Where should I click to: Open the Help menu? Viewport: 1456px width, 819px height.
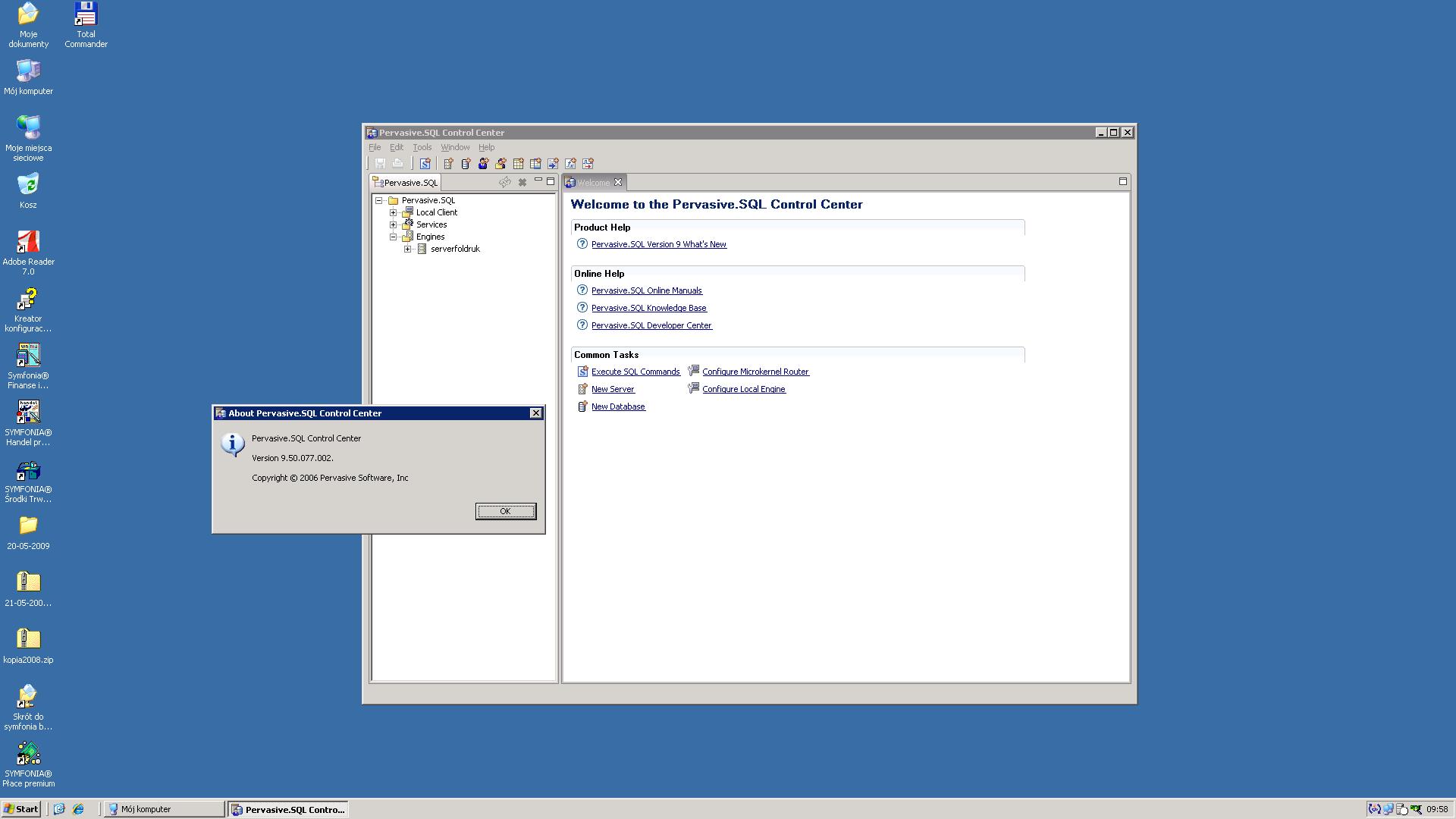[486, 147]
